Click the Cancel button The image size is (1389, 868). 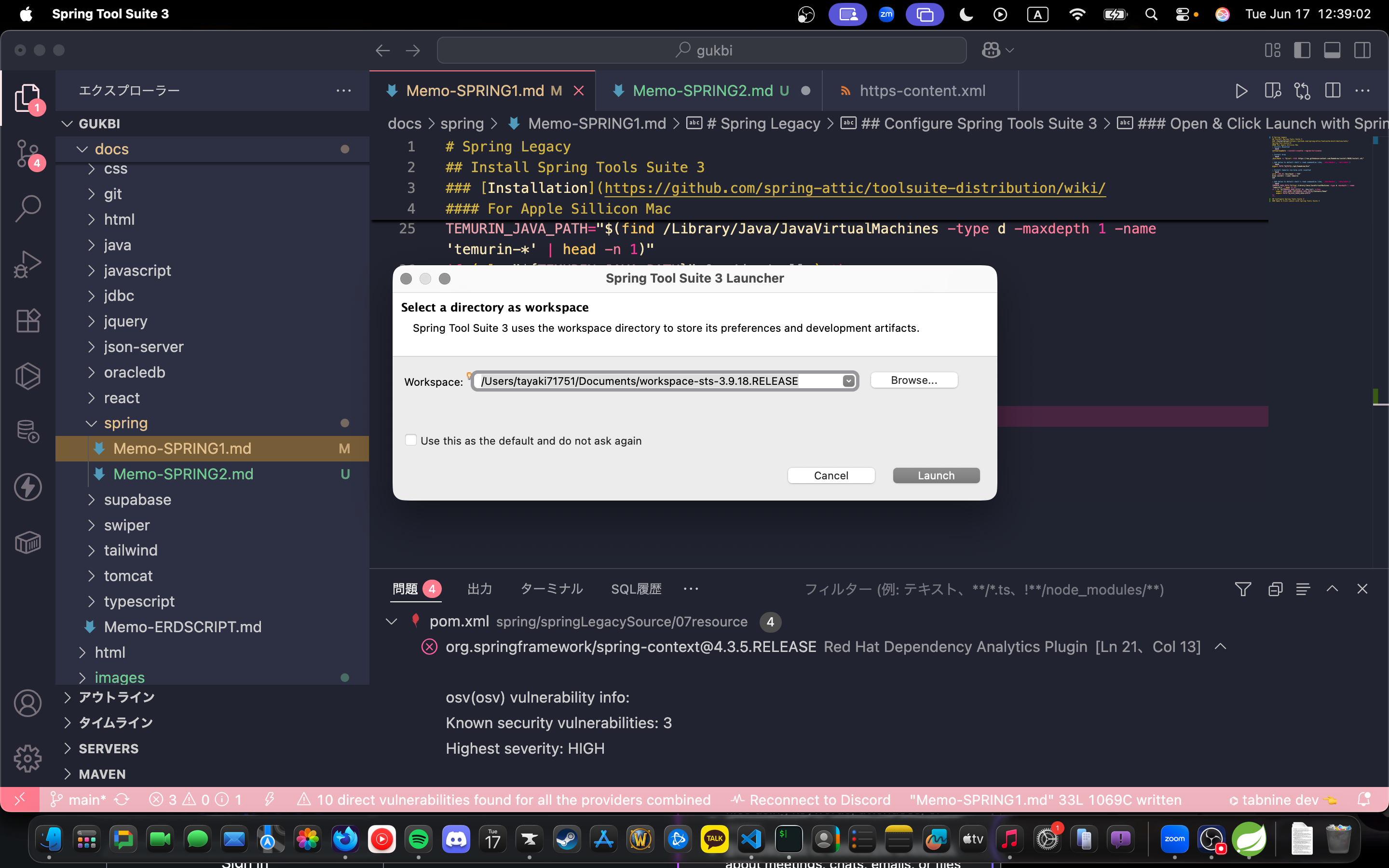(831, 475)
